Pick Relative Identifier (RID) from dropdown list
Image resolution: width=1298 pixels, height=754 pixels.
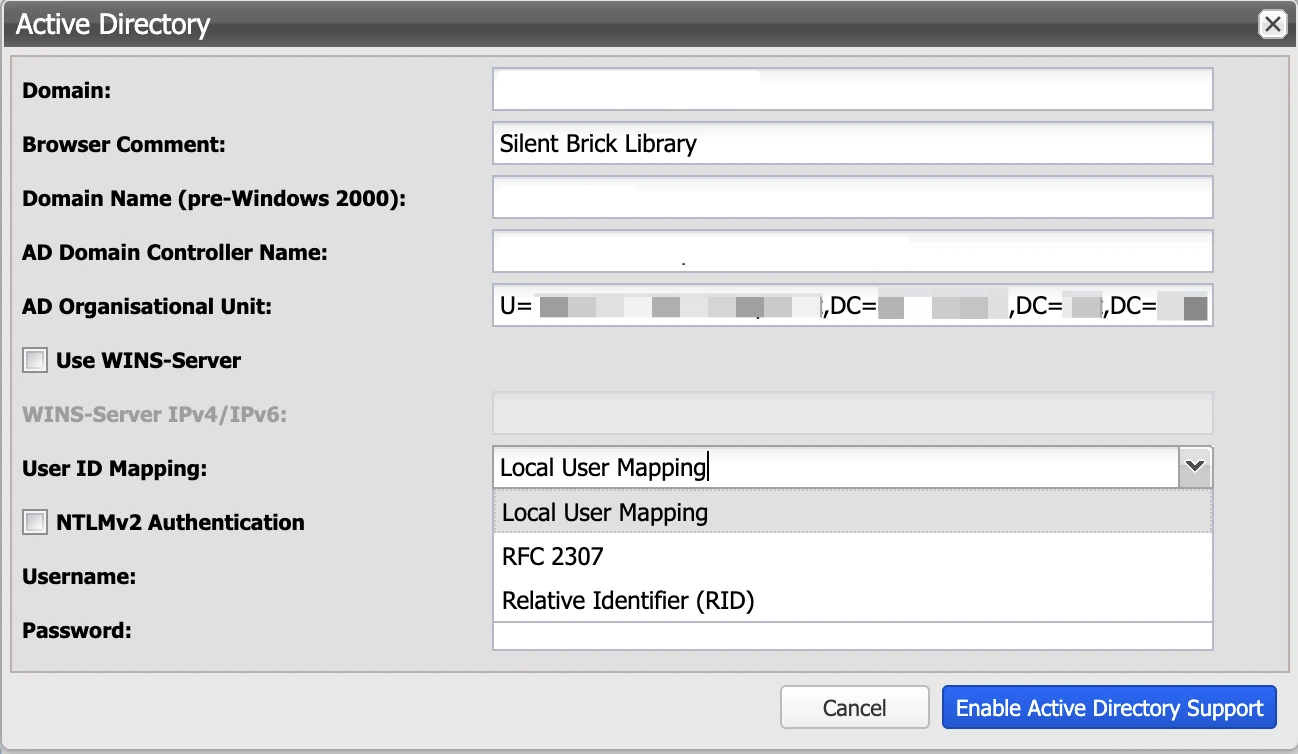point(627,601)
